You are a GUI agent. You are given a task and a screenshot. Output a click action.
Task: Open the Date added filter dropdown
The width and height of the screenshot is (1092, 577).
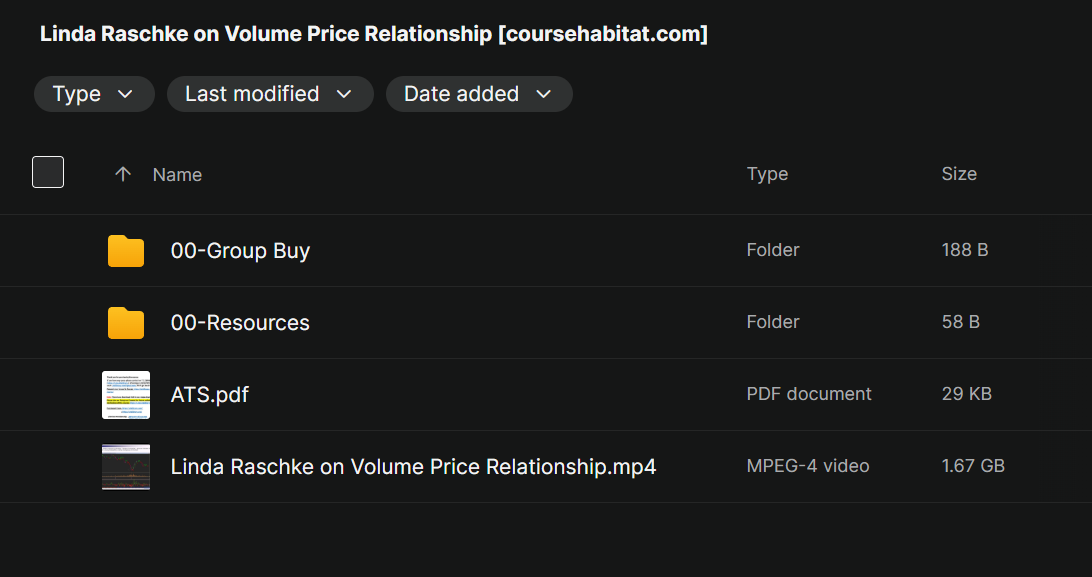[479, 94]
